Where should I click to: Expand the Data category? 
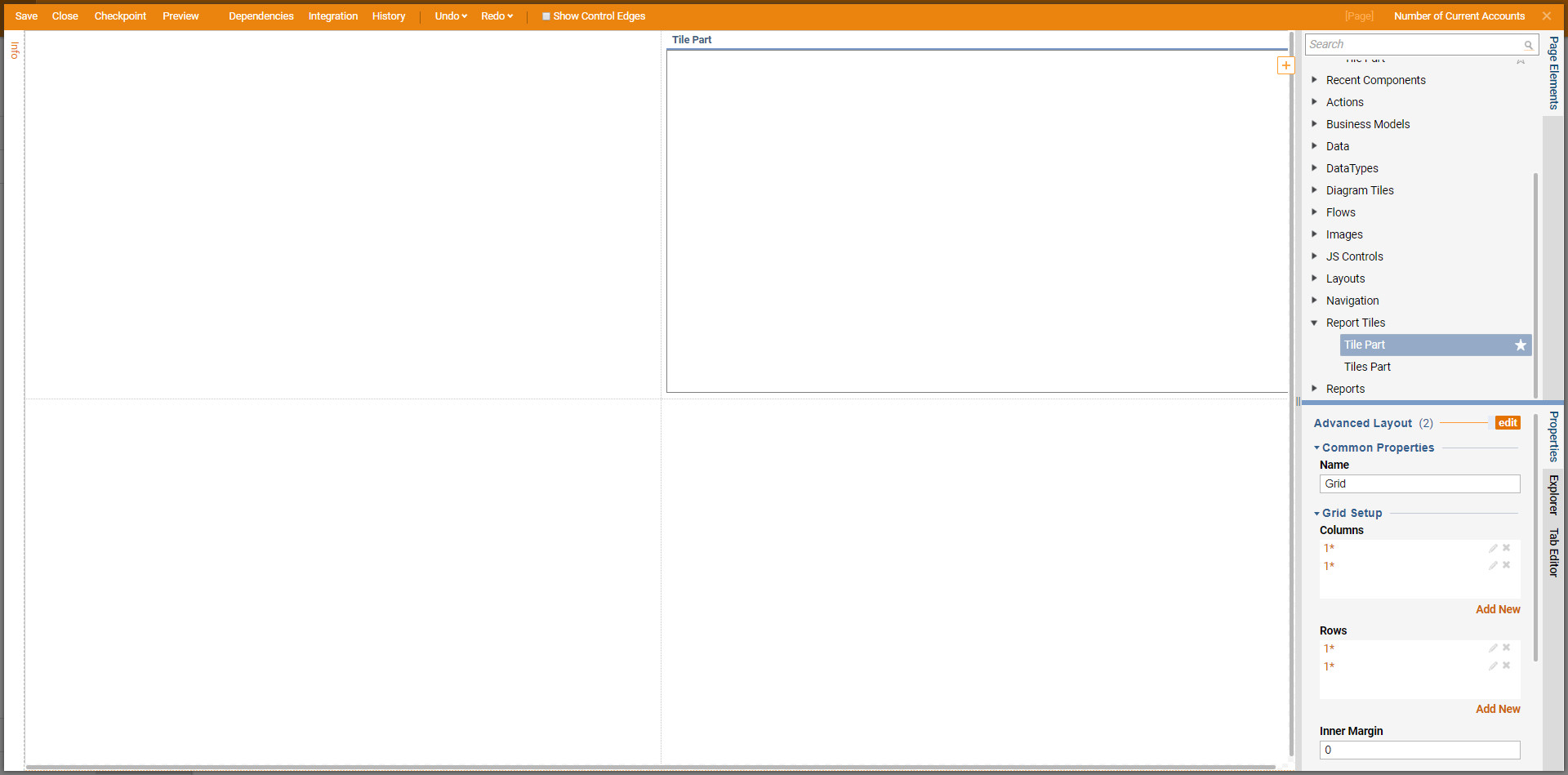coord(1314,146)
